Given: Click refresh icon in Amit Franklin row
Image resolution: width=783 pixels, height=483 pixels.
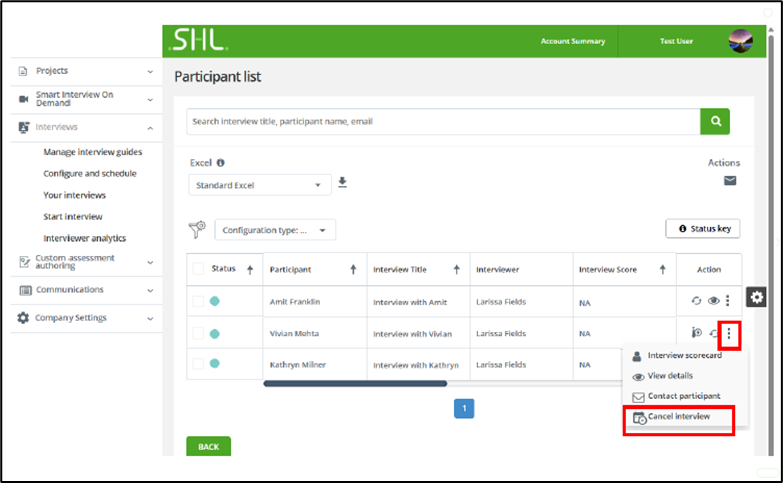Looking at the screenshot, I should coord(696,300).
